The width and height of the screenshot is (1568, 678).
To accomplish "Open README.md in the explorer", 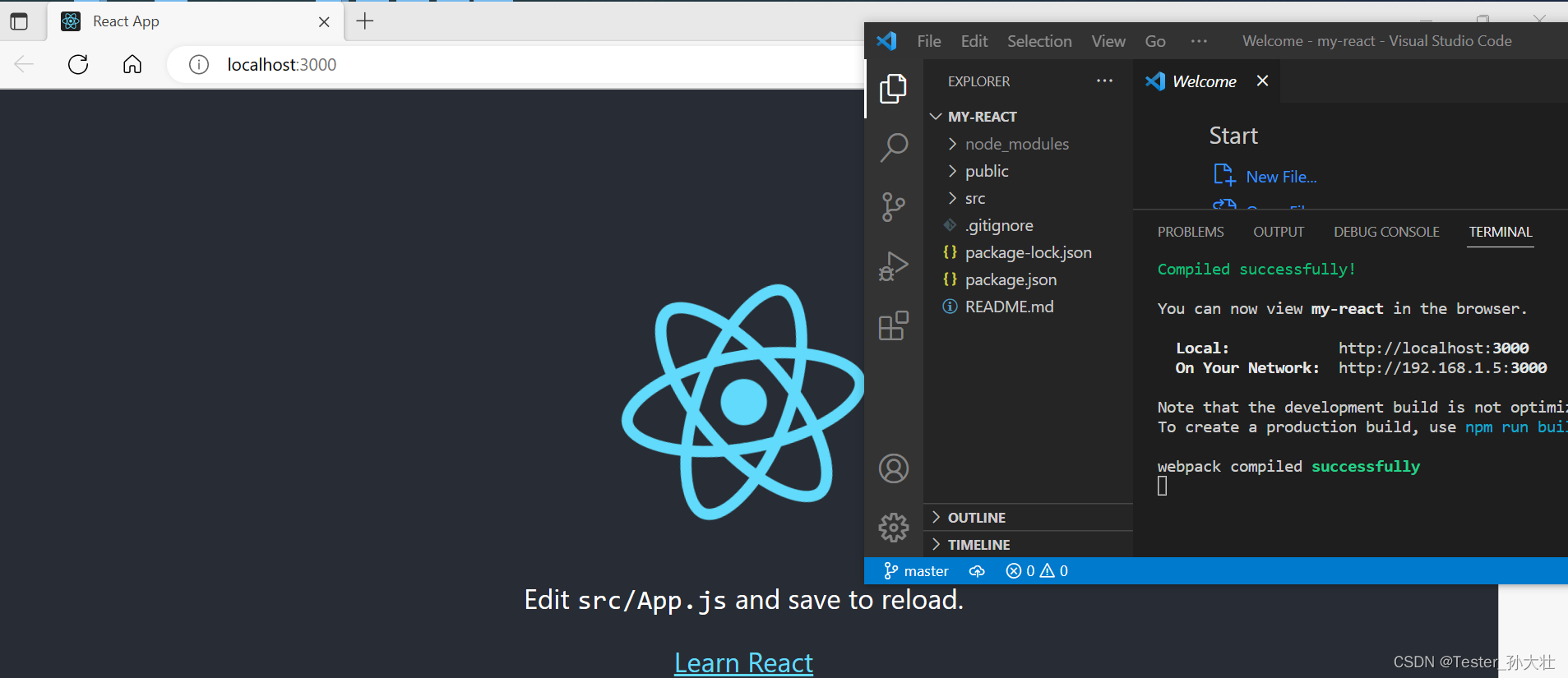I will pos(1009,307).
